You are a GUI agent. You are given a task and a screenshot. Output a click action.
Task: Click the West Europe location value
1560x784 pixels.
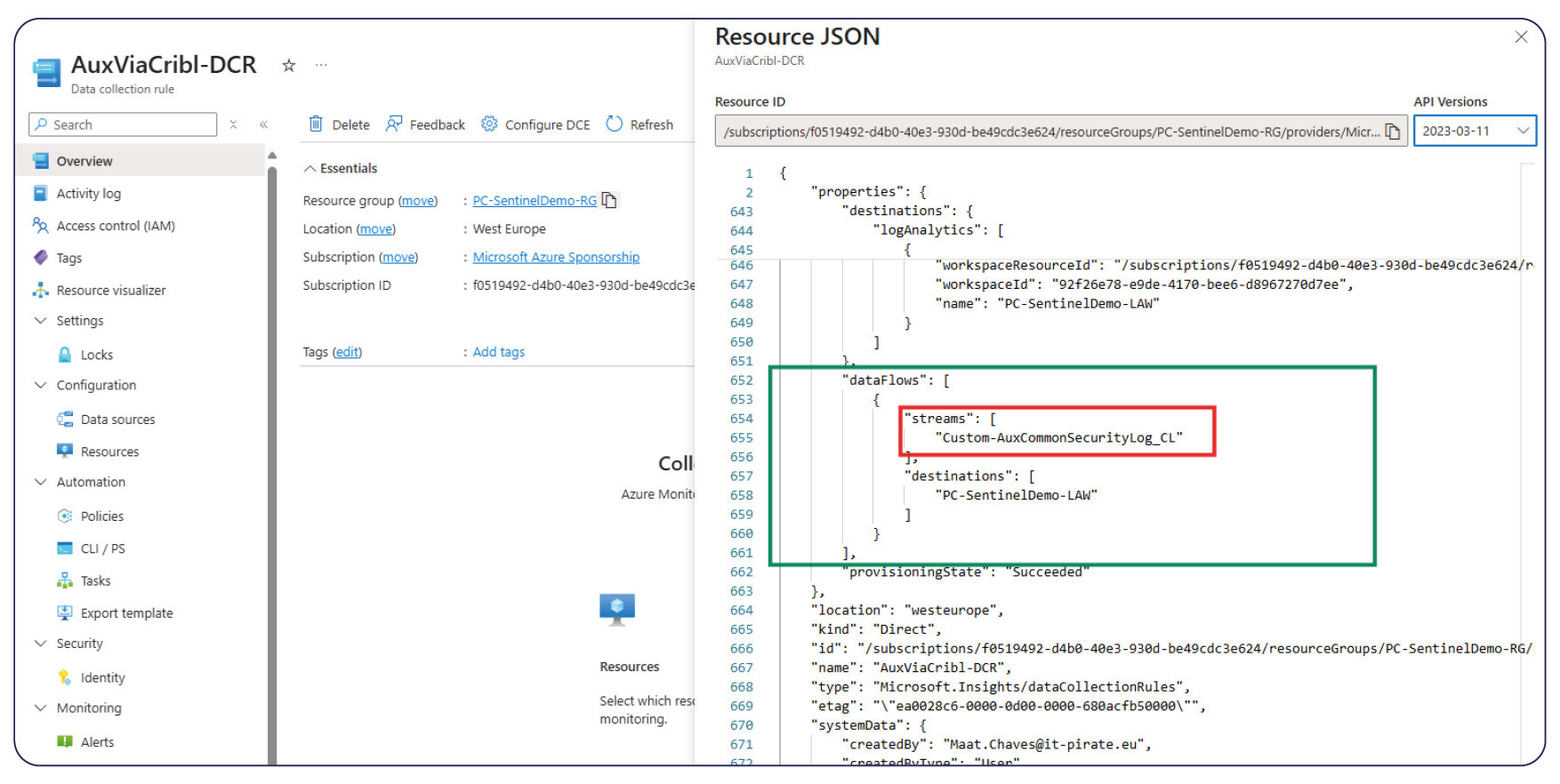[x=509, y=229]
